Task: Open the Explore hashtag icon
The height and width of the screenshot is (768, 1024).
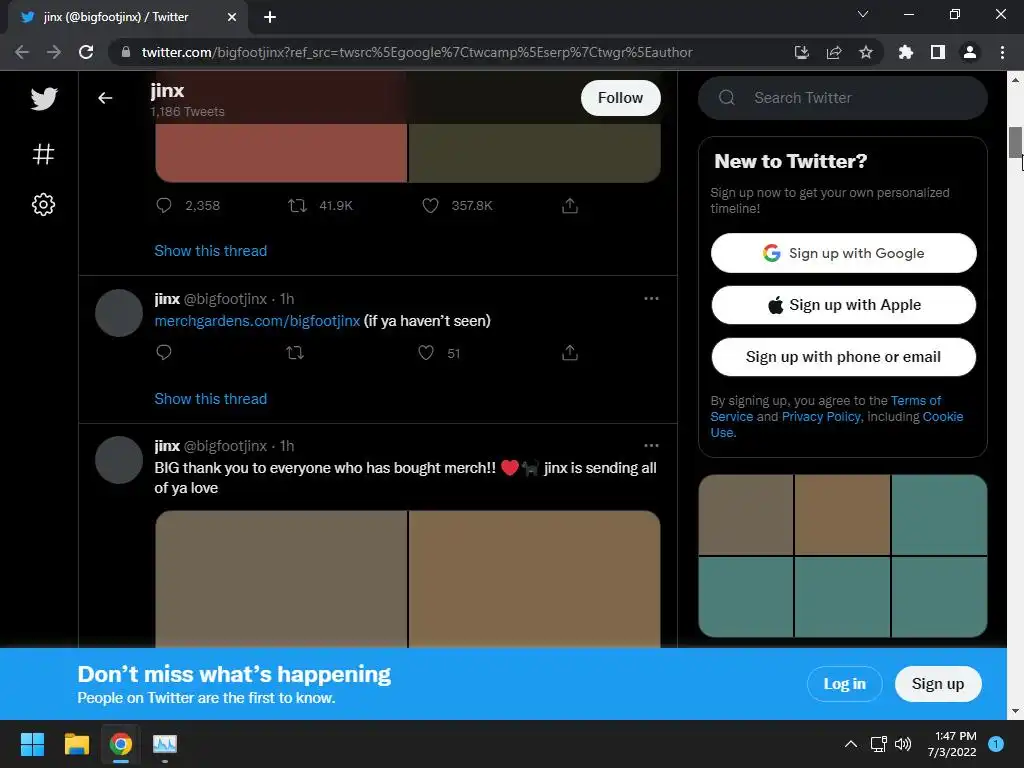Action: (44, 154)
